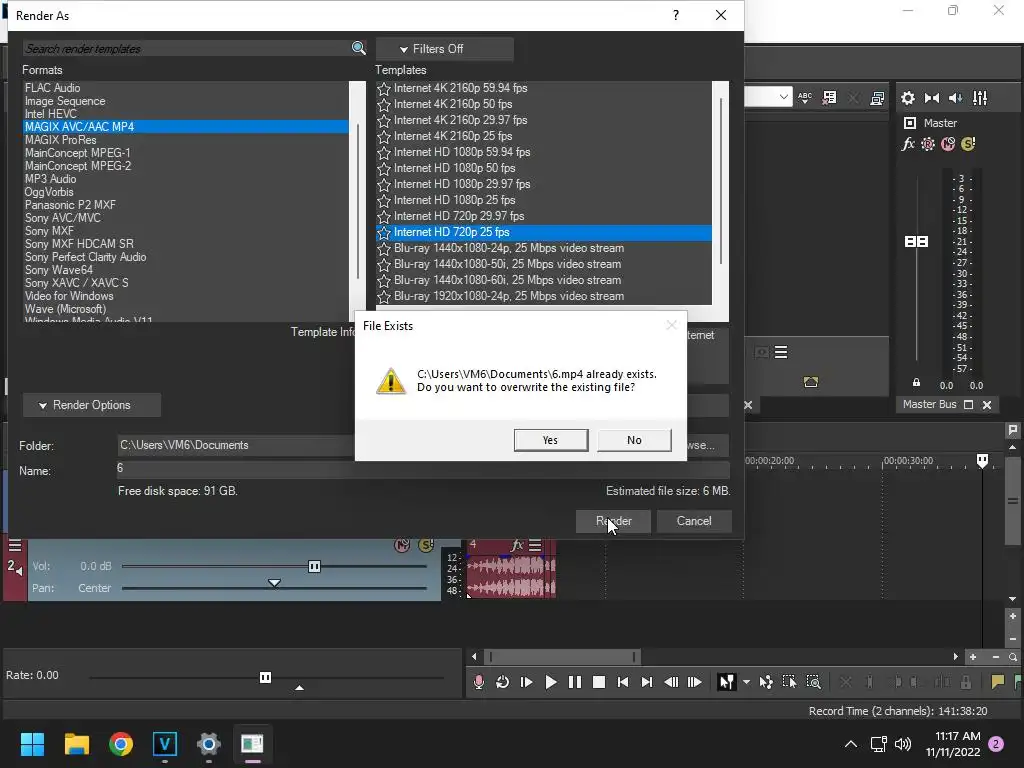Select the Zoom Edit tool
Image resolution: width=1024 pixels, height=768 pixels.
pos(813,682)
